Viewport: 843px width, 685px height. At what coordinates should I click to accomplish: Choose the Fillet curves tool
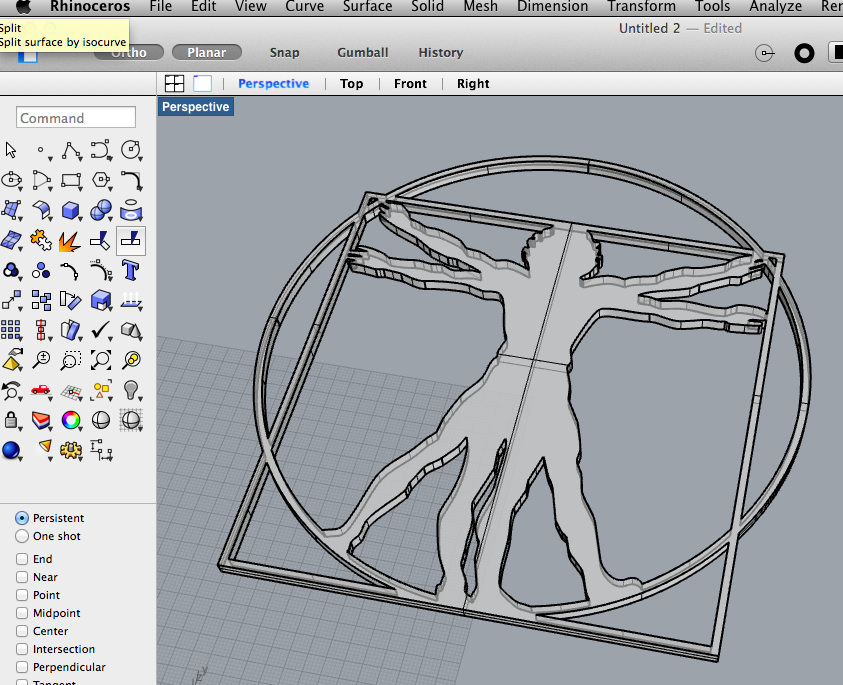tap(131, 180)
